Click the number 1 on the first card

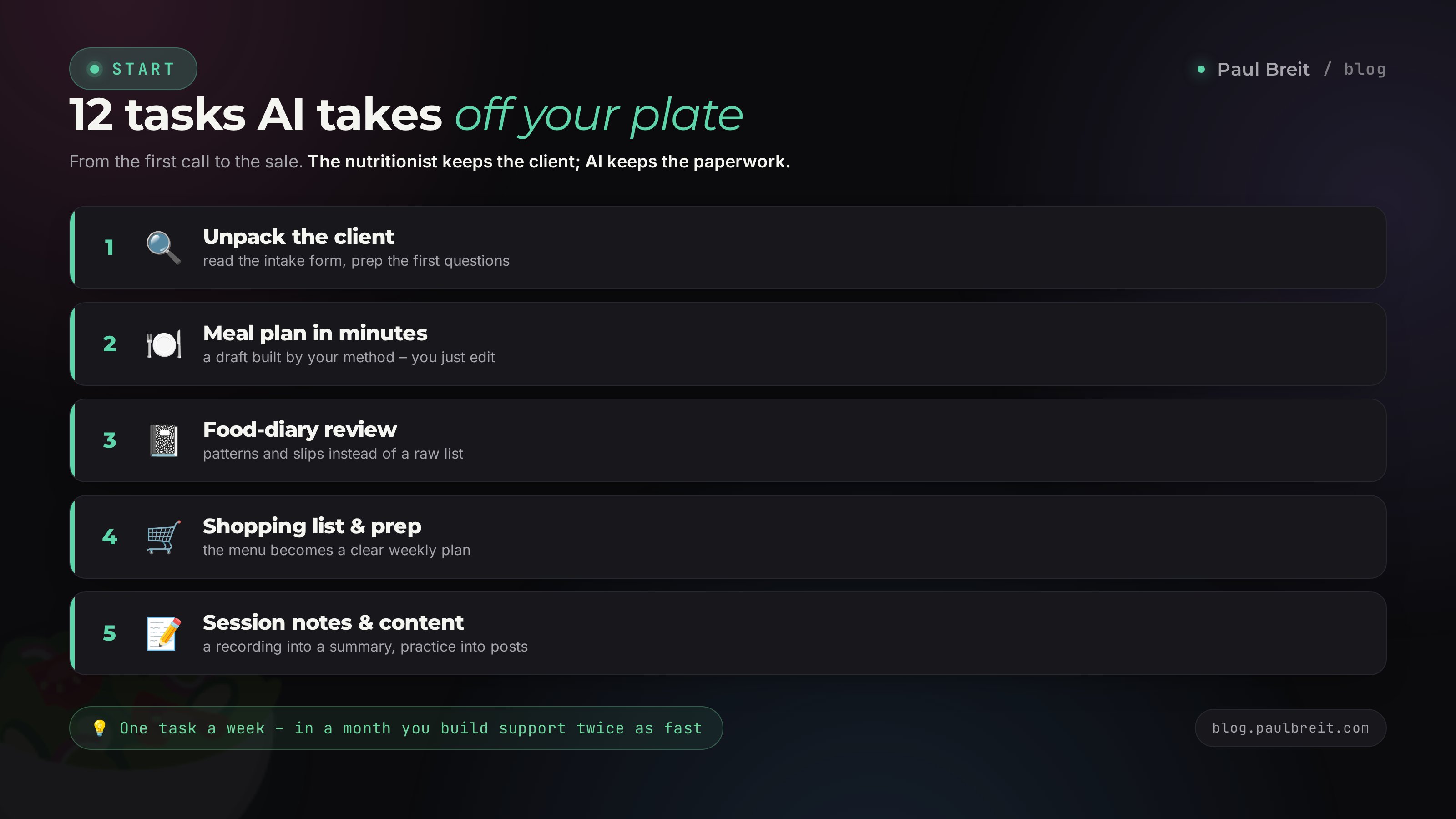[x=109, y=248]
